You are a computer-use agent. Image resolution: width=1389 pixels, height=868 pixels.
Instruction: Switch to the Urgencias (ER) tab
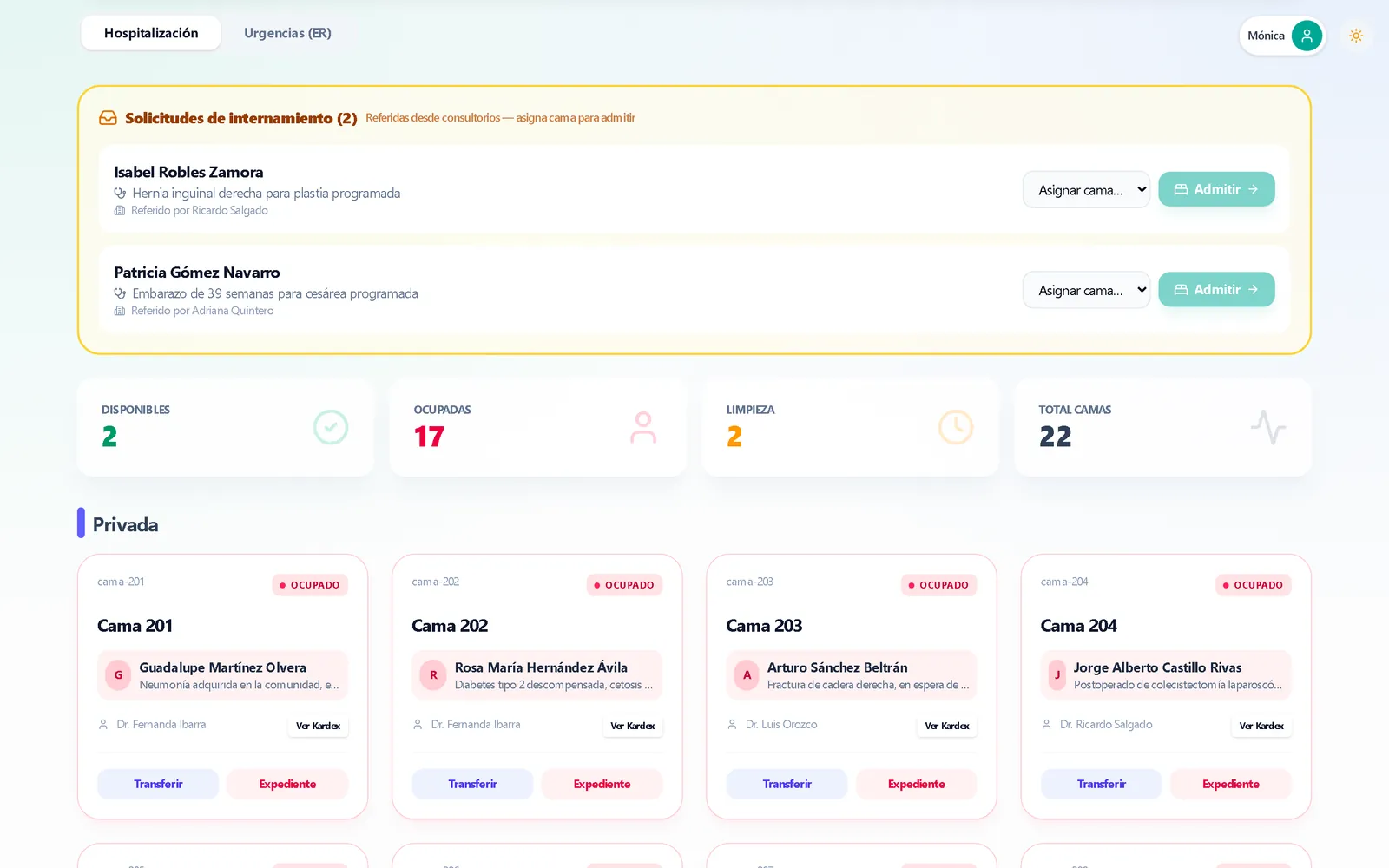287,33
